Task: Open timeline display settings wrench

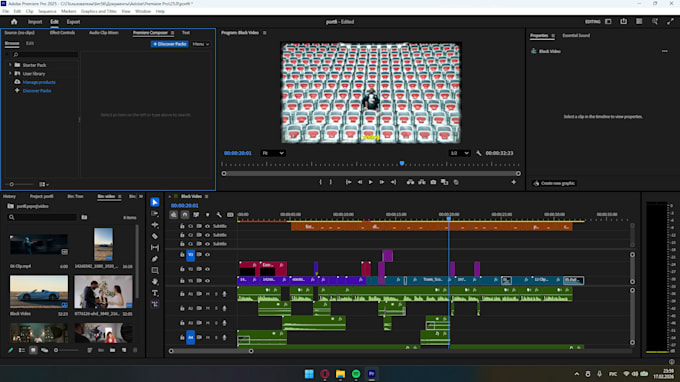Action: (219, 215)
